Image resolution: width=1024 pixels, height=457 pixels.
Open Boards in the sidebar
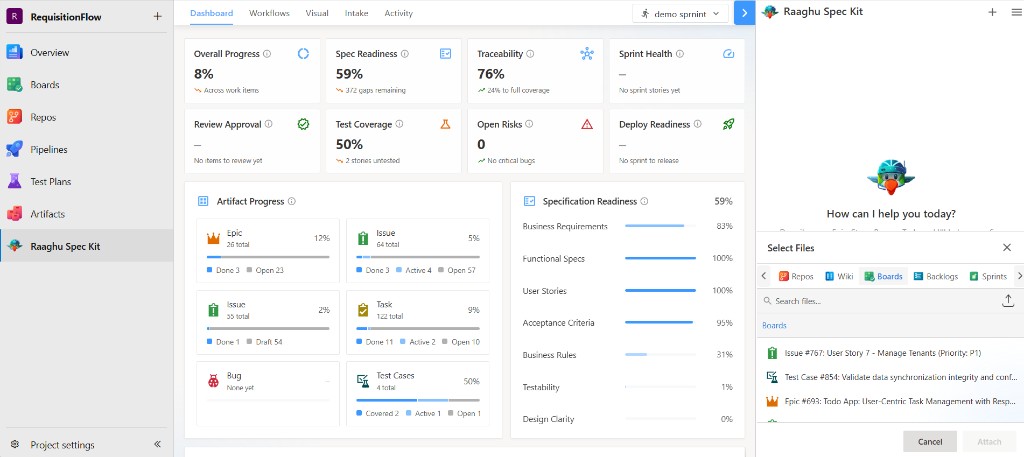[x=86, y=85]
